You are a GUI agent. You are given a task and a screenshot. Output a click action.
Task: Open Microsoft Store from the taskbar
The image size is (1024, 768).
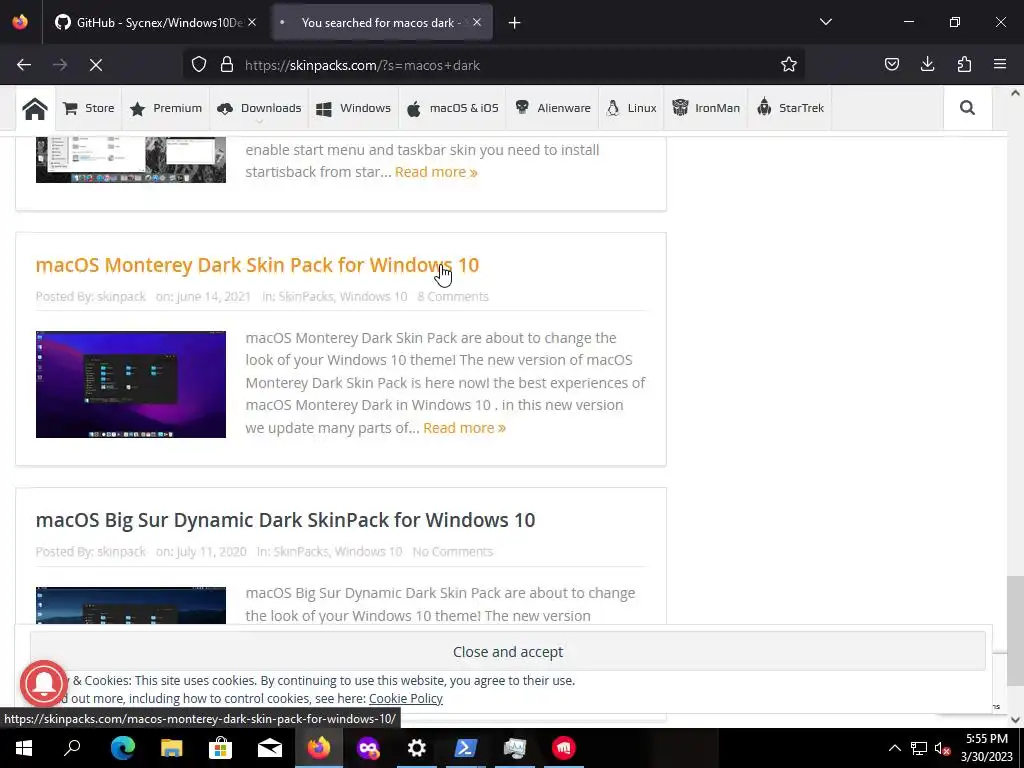pyautogui.click(x=220, y=748)
